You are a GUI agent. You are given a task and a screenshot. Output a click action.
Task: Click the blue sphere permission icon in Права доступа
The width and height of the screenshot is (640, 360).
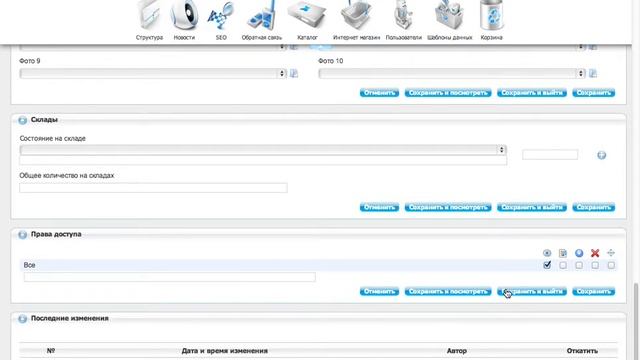(579, 253)
